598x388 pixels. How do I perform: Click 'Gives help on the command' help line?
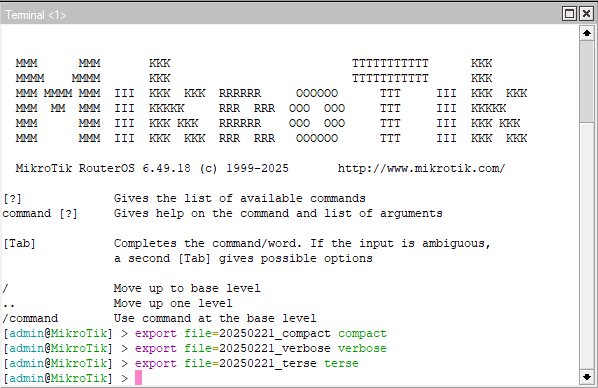pos(278,213)
